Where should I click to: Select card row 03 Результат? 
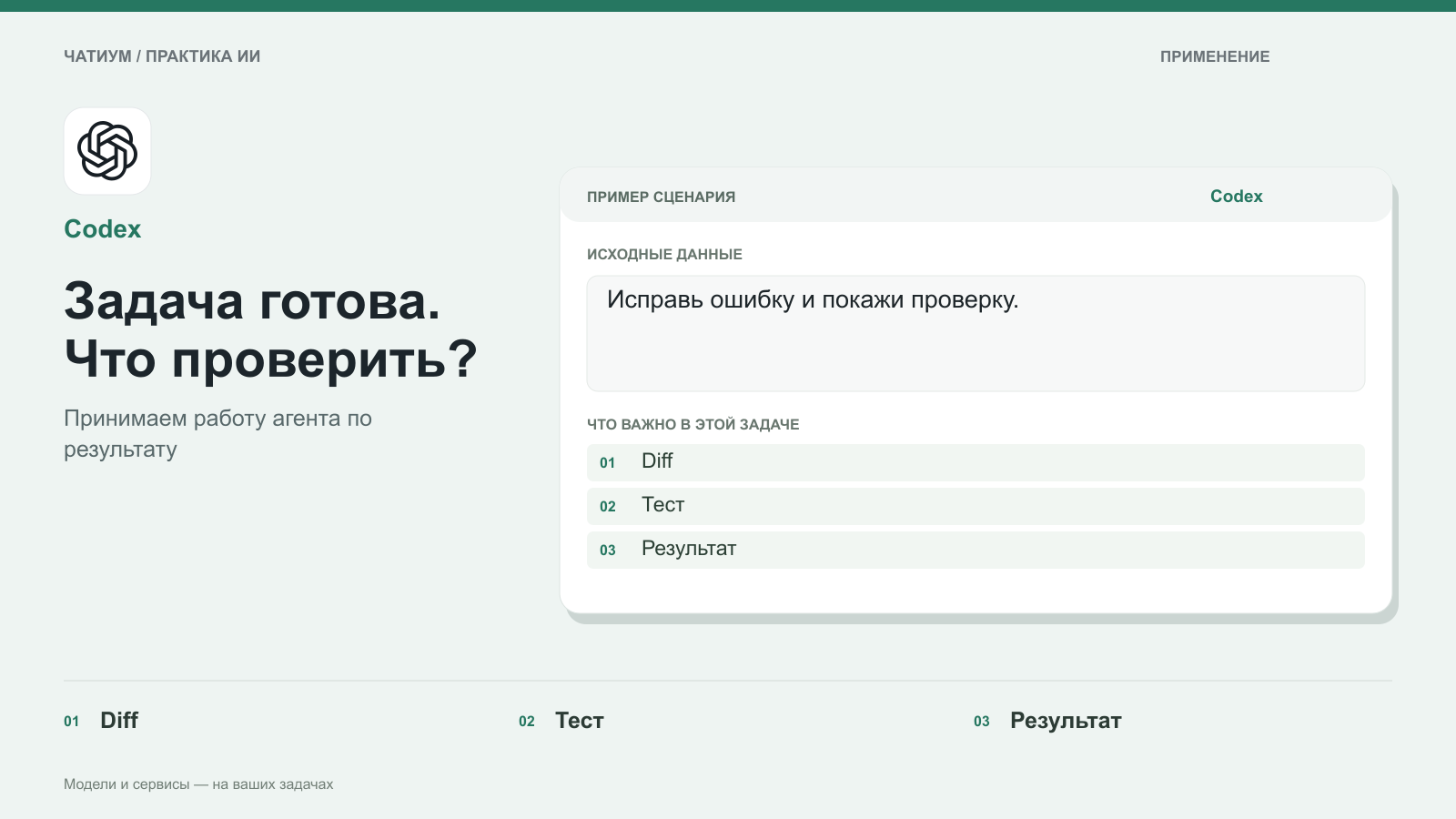coord(976,550)
